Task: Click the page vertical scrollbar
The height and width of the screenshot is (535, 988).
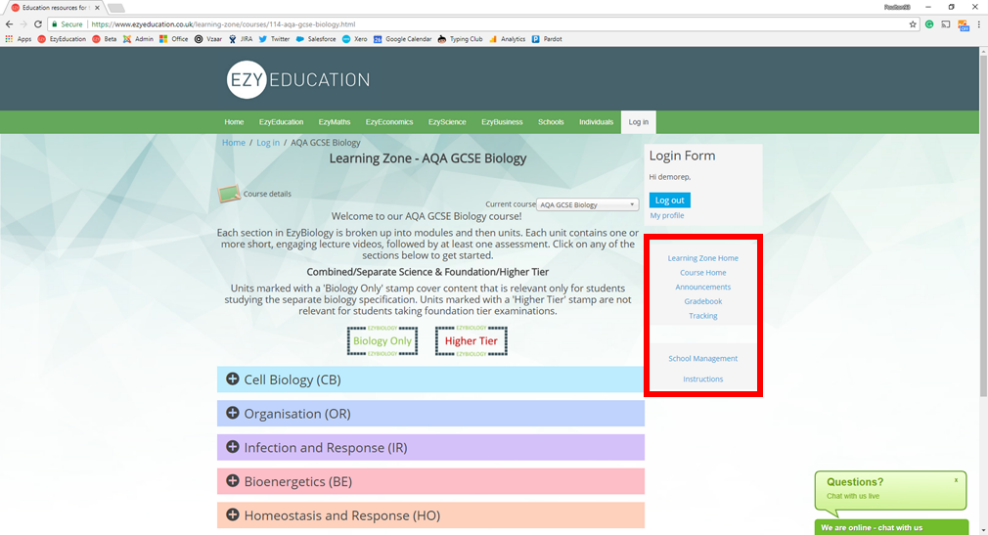Action: point(983,227)
